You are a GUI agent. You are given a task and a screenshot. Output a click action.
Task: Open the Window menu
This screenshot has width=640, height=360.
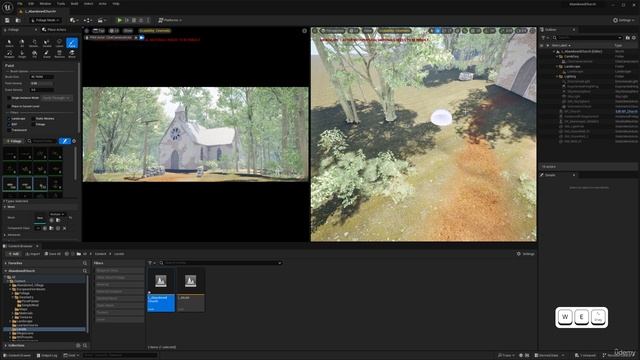point(45,4)
